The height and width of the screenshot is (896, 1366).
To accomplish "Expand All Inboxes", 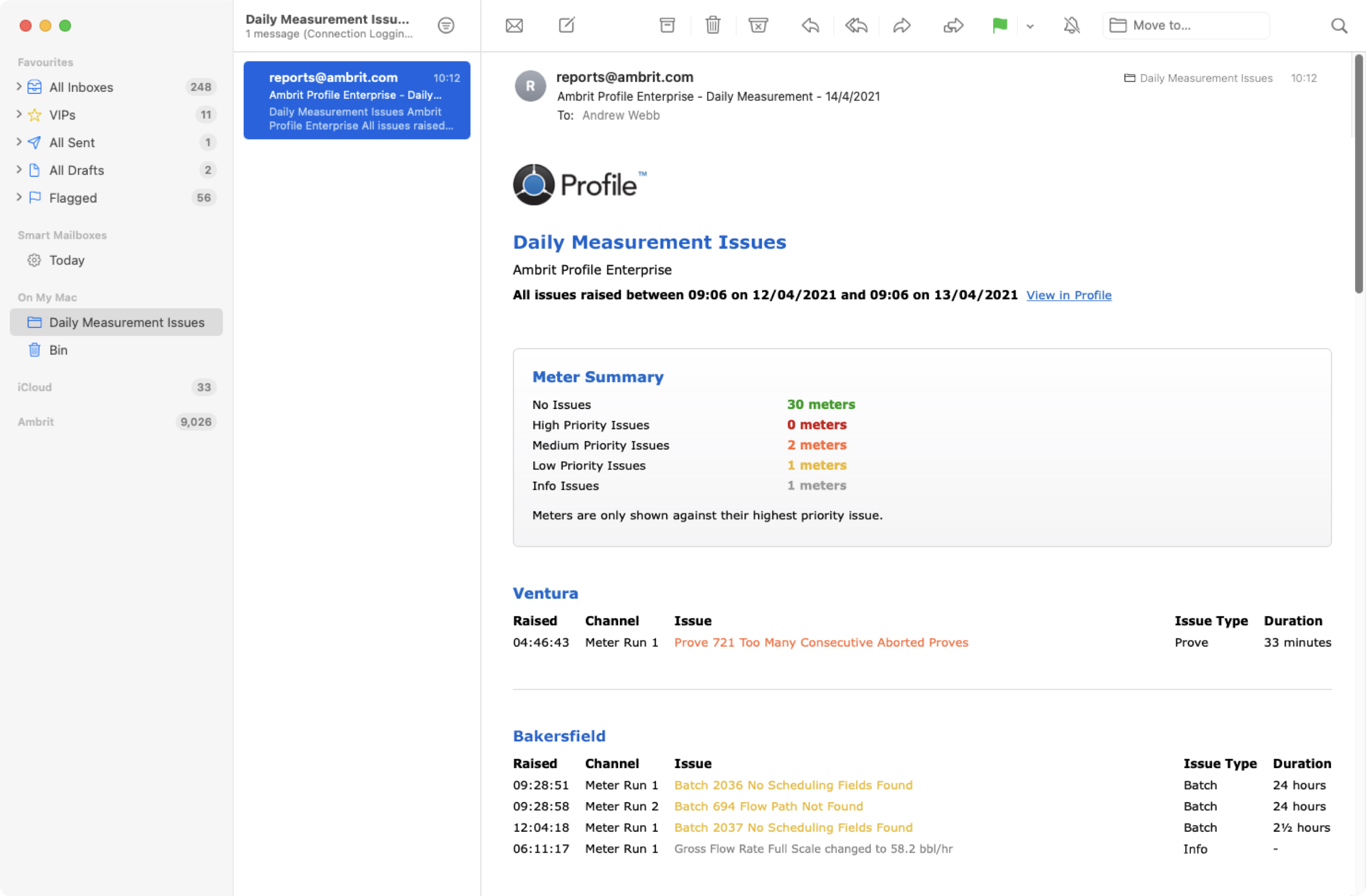I will [x=19, y=87].
